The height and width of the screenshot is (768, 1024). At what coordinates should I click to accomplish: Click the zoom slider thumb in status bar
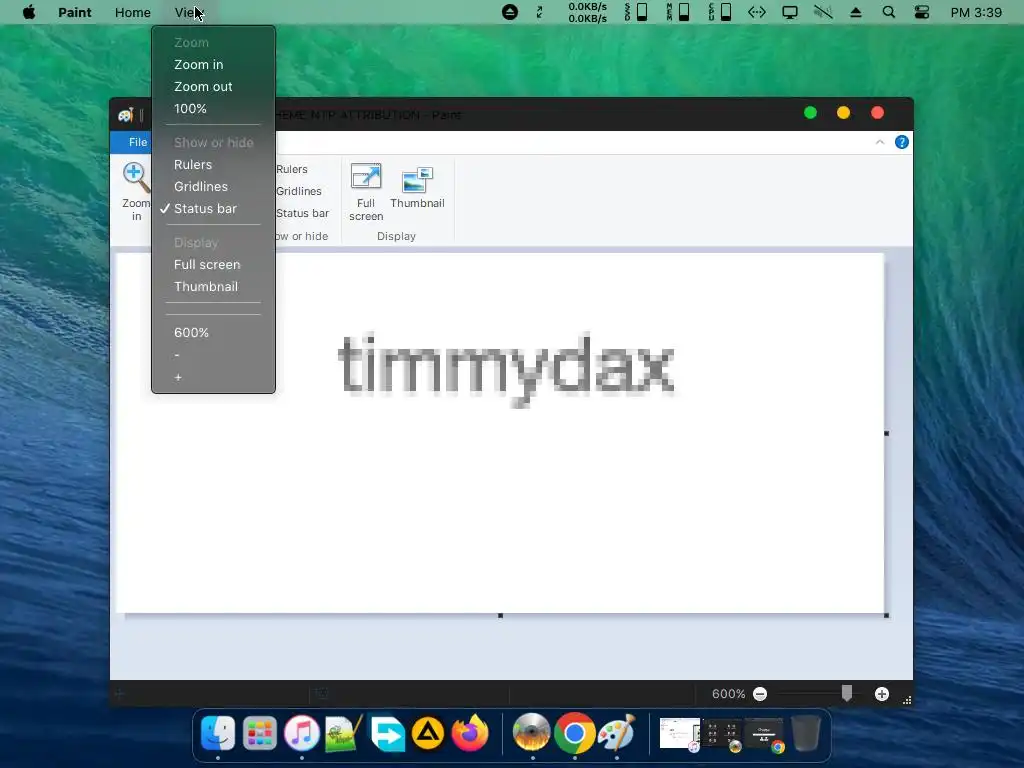click(x=846, y=694)
